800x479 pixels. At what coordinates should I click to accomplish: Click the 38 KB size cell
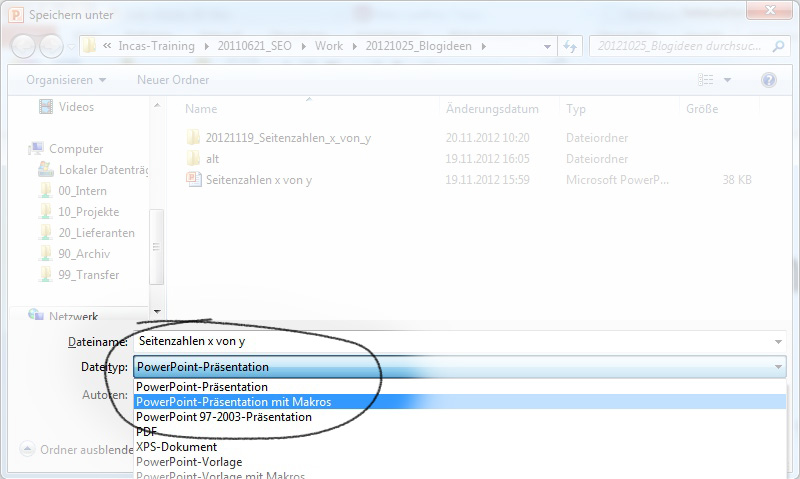coord(737,180)
